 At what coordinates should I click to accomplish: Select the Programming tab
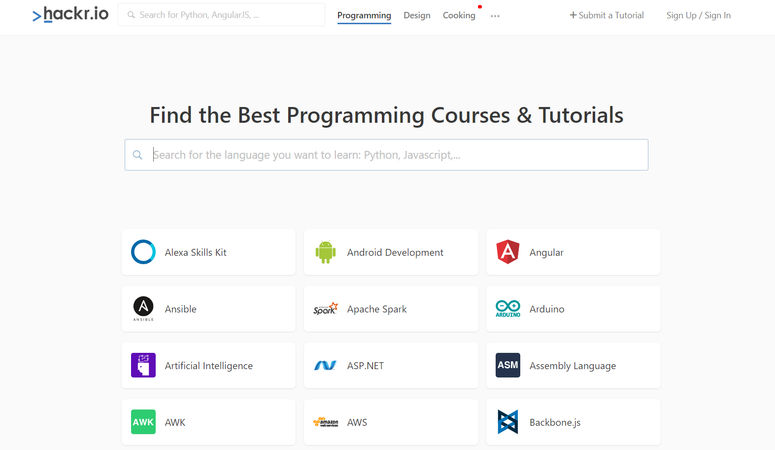coord(364,16)
